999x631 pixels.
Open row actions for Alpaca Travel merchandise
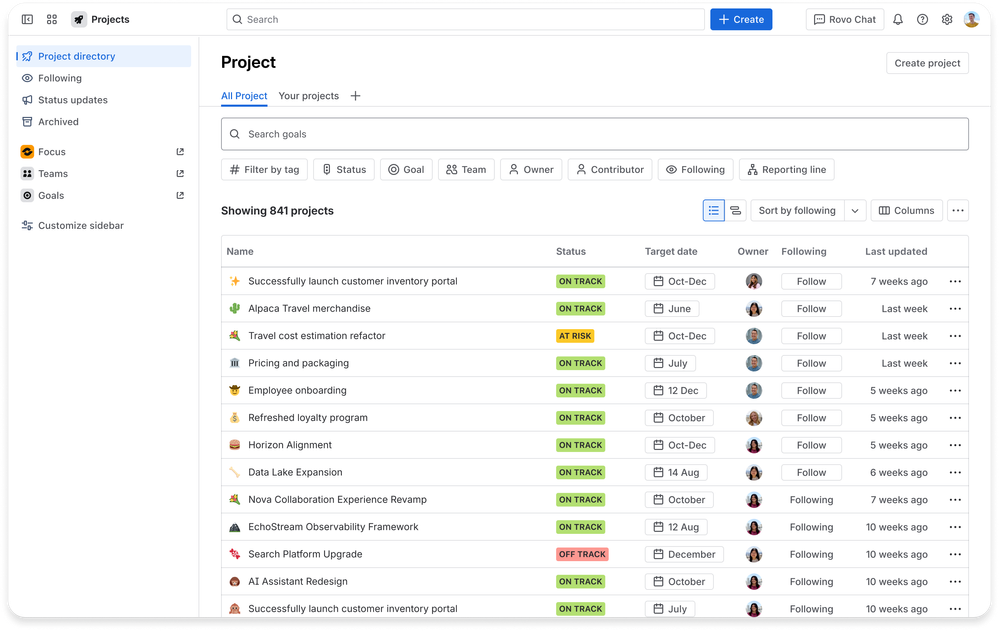[955, 308]
